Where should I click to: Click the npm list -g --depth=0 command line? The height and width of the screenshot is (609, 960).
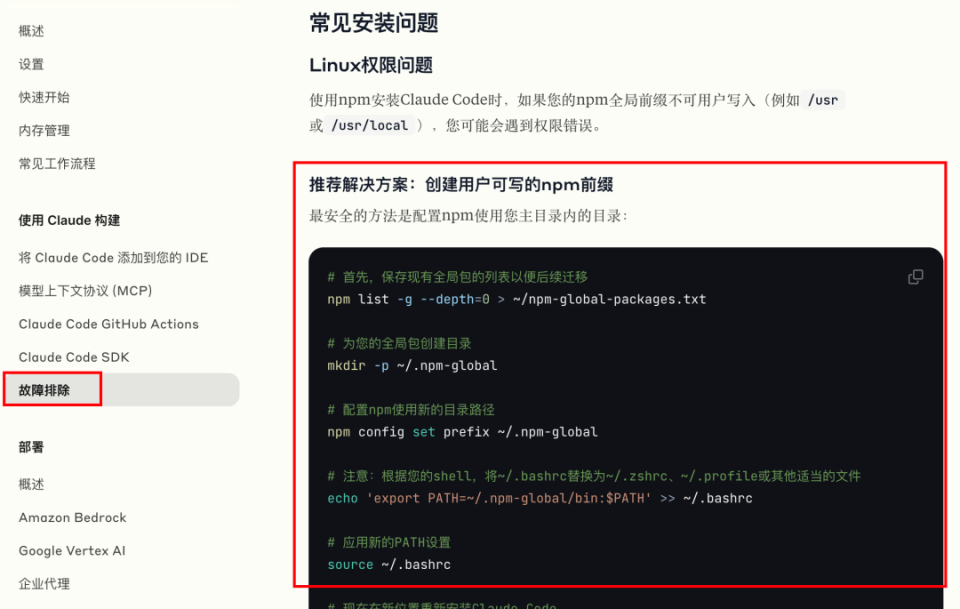tap(517, 299)
